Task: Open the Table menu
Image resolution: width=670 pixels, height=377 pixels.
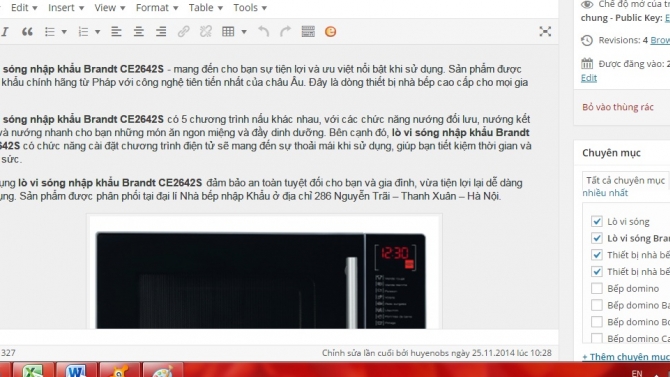Action: pyautogui.click(x=206, y=8)
